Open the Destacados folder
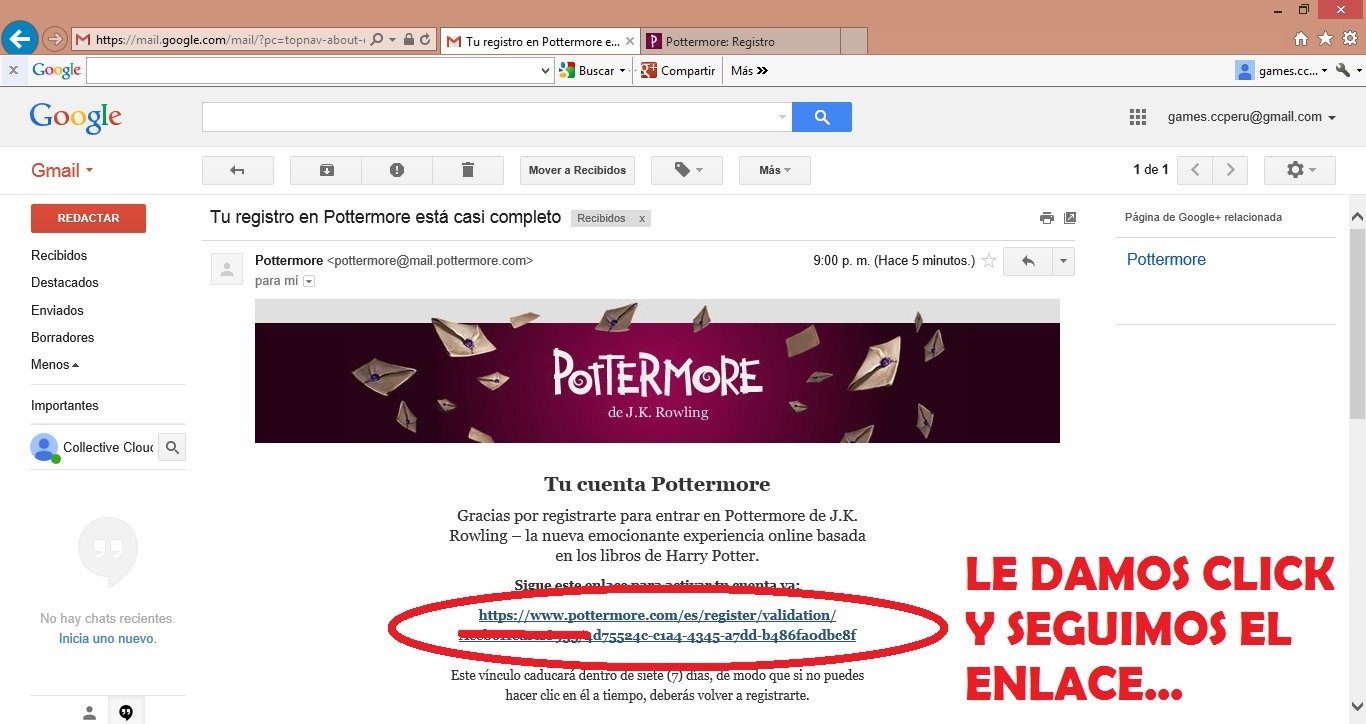The width and height of the screenshot is (1366, 724). point(65,283)
